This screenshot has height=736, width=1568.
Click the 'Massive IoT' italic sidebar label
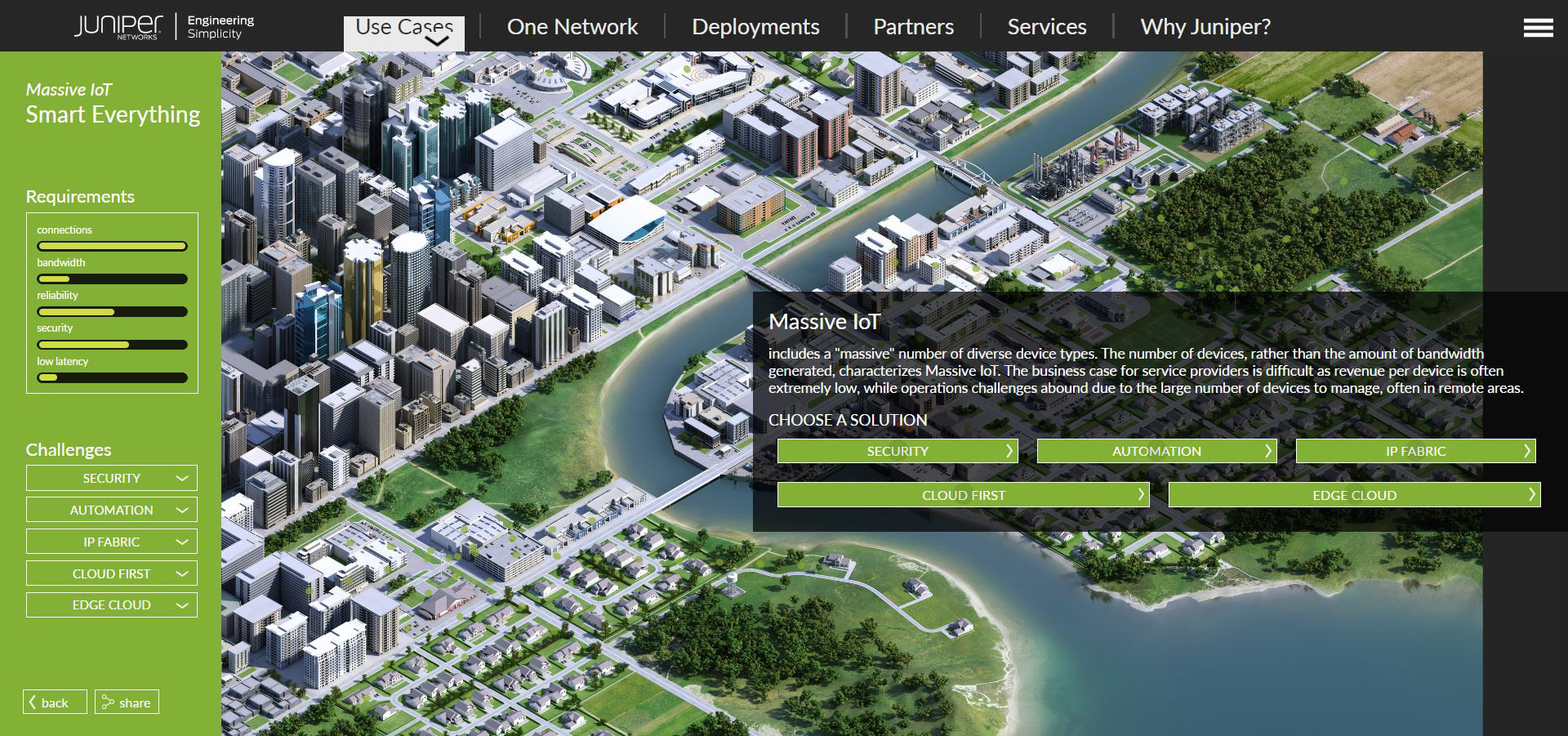pyautogui.click(x=69, y=90)
